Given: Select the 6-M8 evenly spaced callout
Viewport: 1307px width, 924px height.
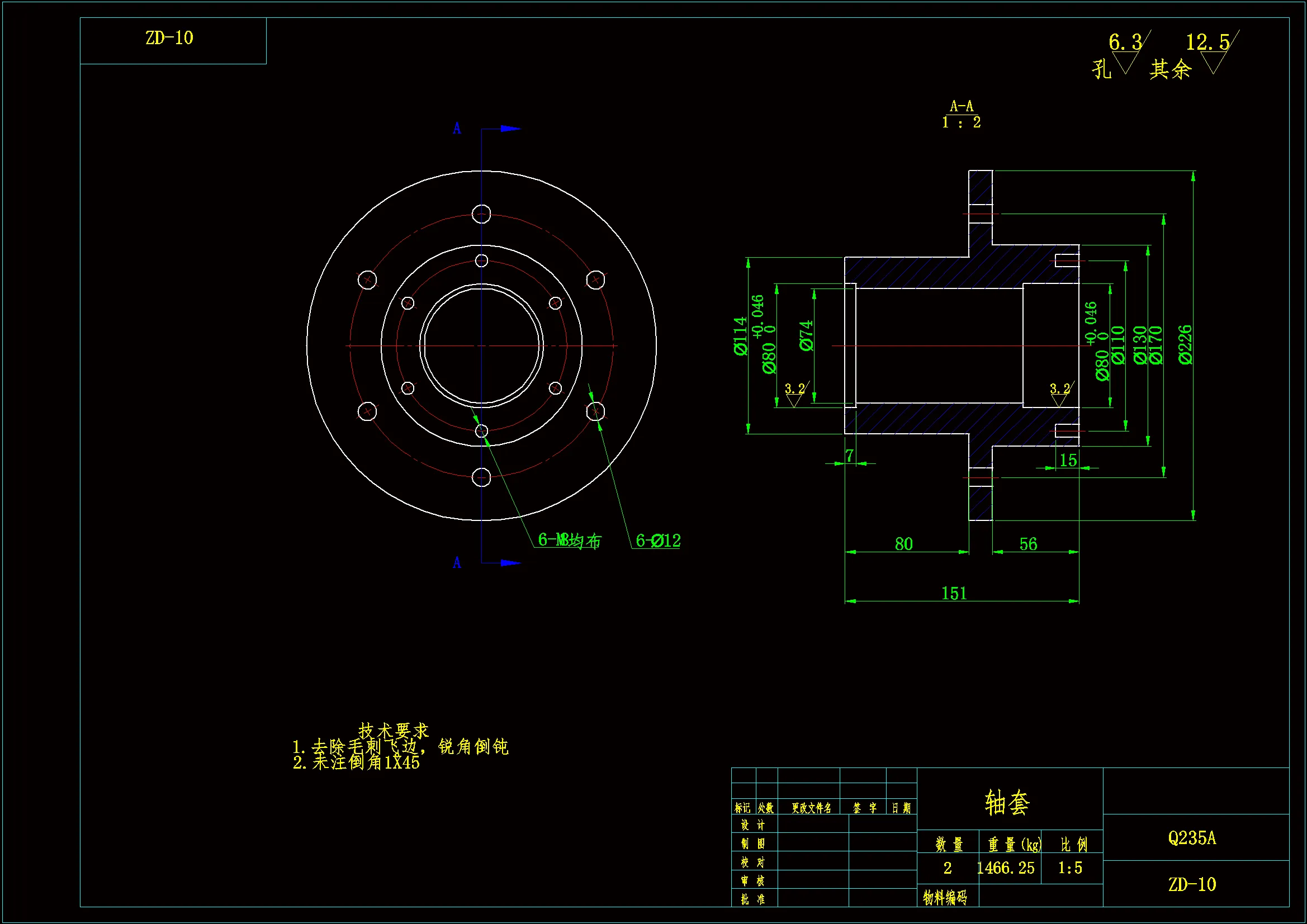Looking at the screenshot, I should click(x=569, y=541).
